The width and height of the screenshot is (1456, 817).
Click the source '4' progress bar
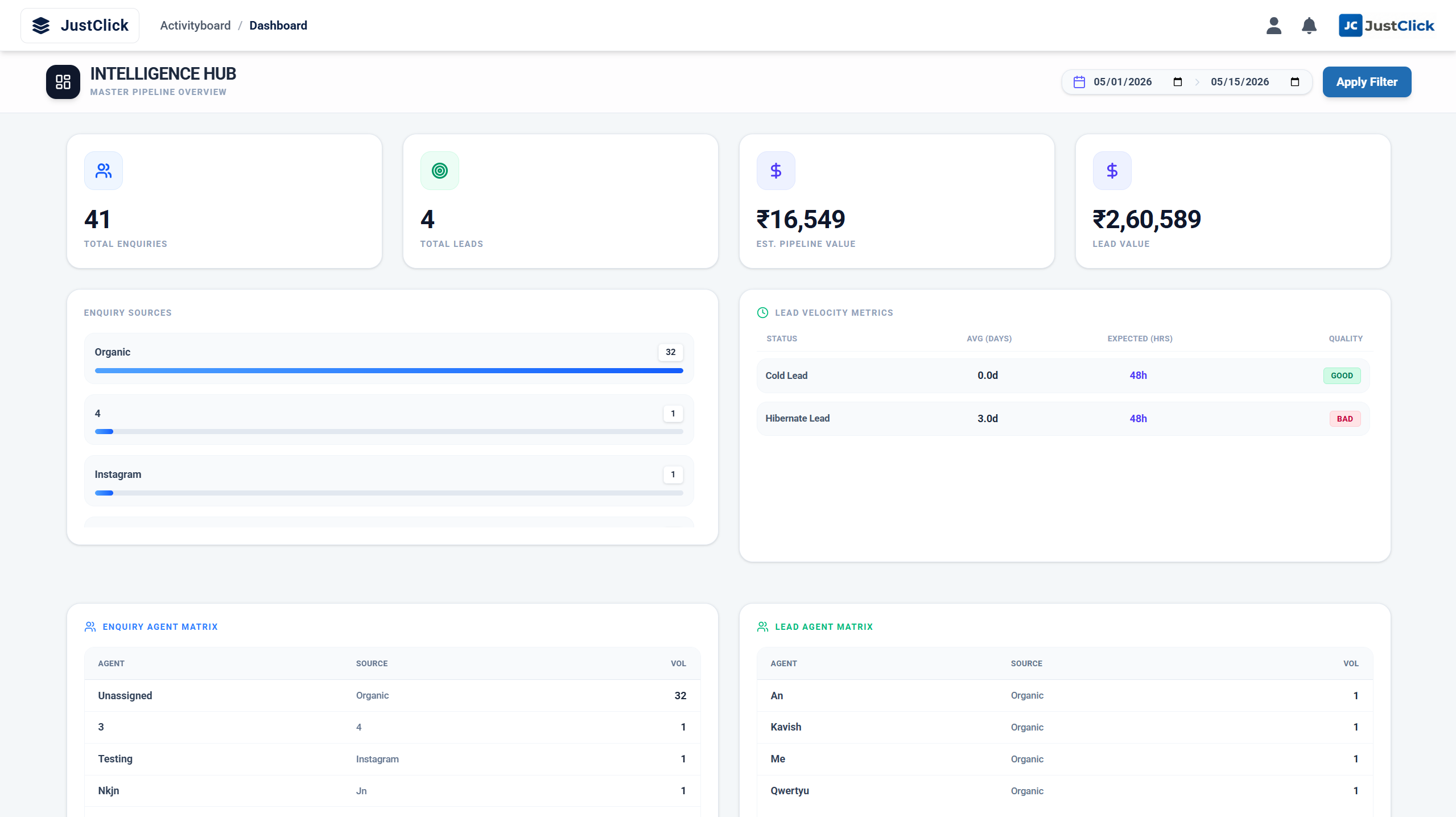pyautogui.click(x=389, y=432)
